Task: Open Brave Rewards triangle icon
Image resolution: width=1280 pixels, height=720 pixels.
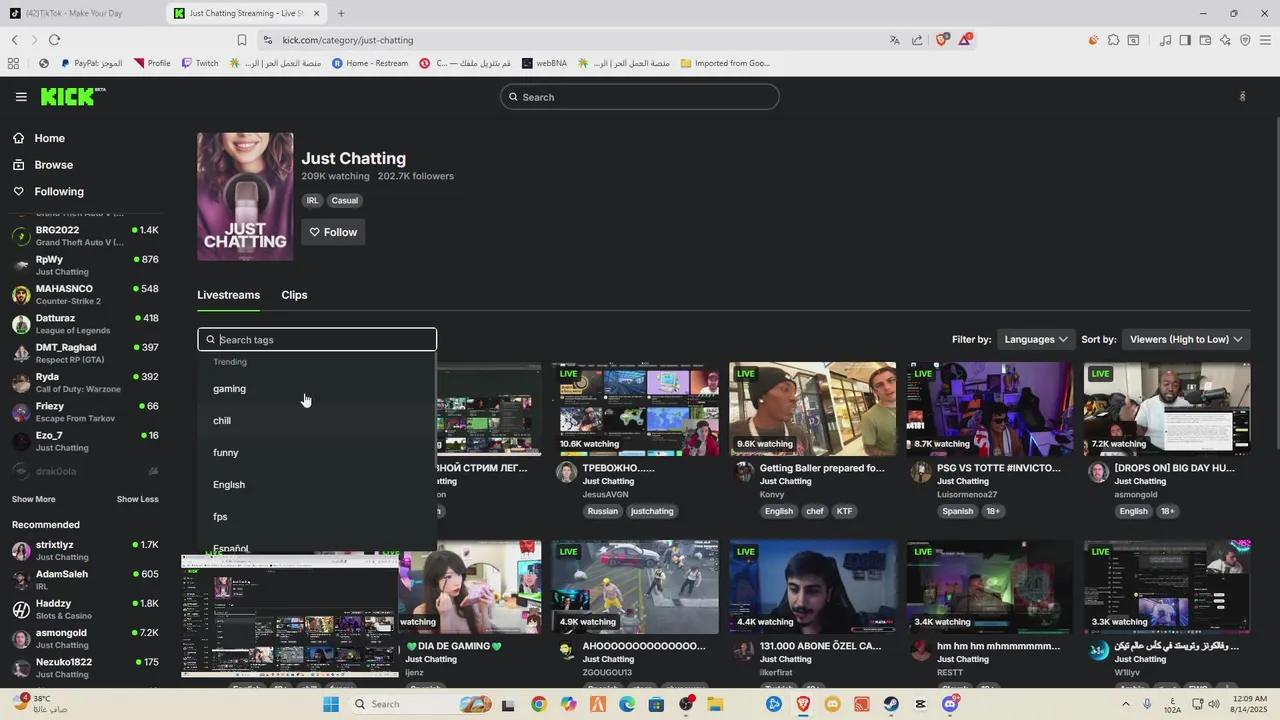Action: (965, 40)
